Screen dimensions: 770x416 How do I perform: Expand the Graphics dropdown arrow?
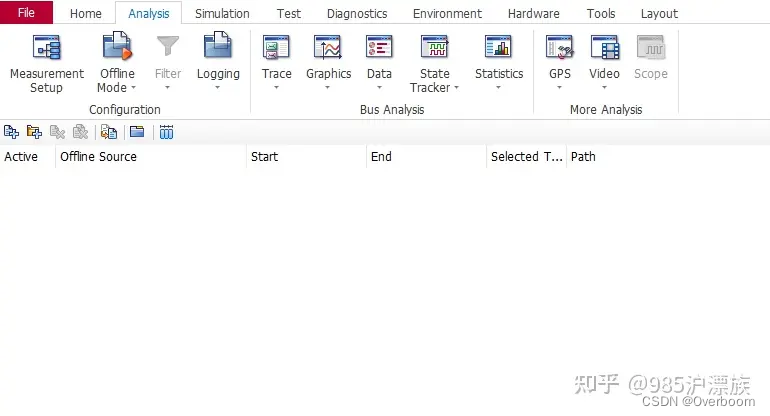pyautogui.click(x=328, y=87)
